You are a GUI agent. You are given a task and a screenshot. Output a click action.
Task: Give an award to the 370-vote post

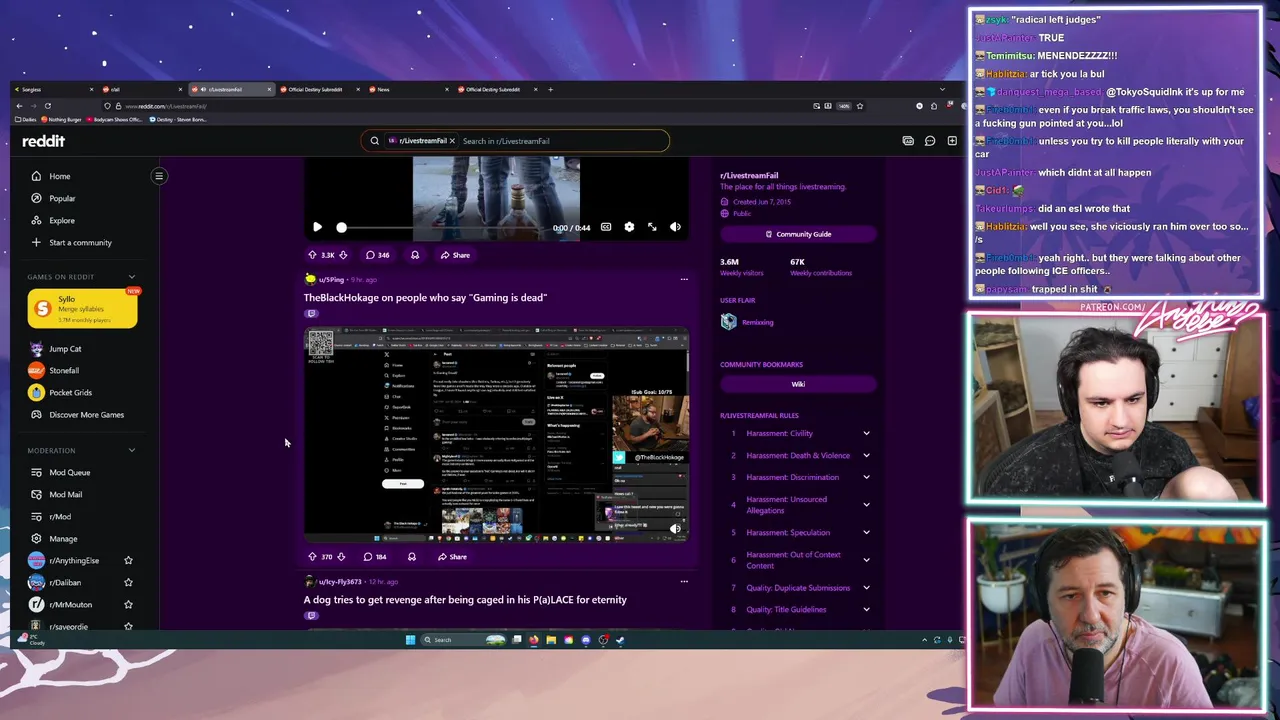coord(412,557)
